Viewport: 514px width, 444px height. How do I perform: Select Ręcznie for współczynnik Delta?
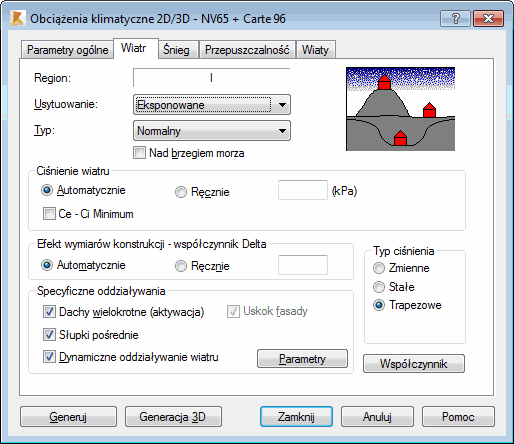coord(181,266)
